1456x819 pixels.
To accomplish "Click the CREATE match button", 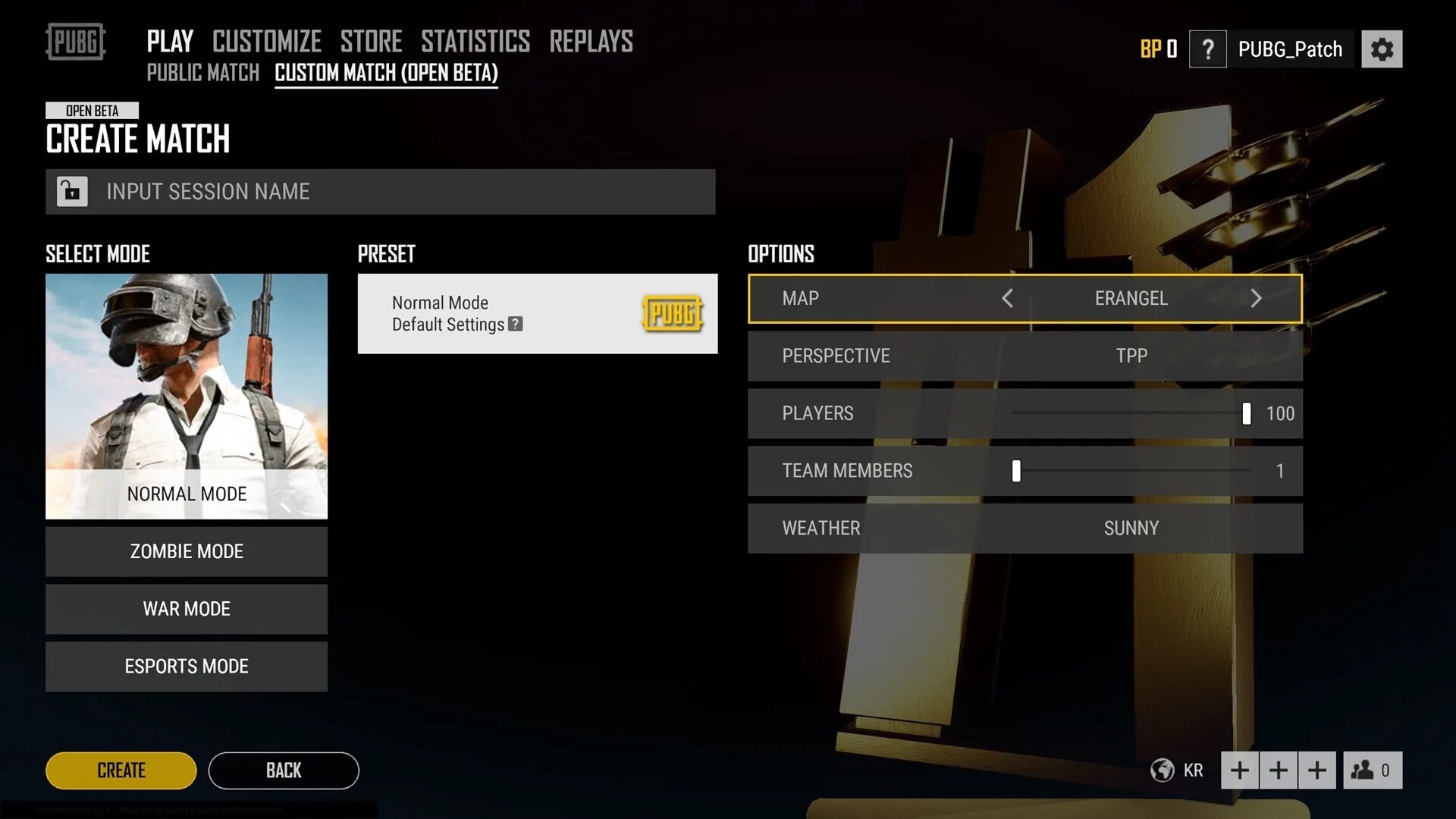I will tap(120, 769).
